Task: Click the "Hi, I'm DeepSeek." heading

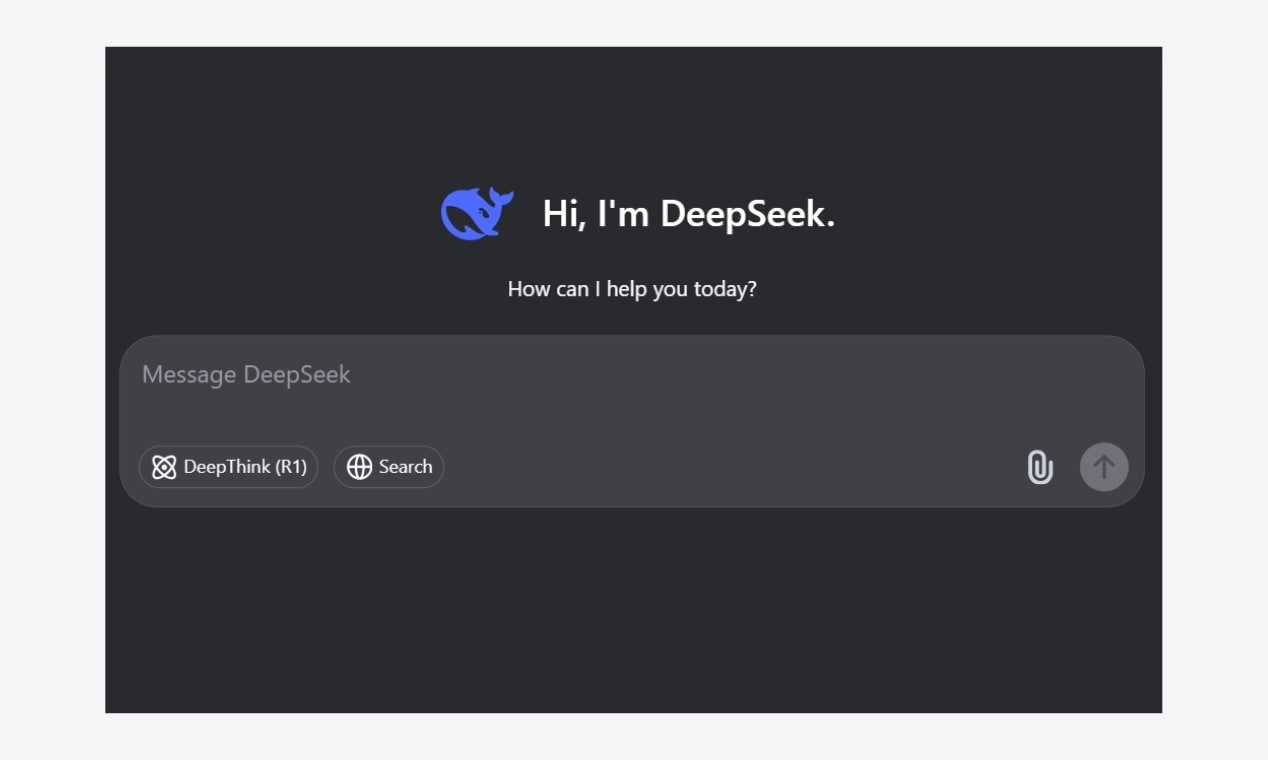Action: tap(689, 214)
